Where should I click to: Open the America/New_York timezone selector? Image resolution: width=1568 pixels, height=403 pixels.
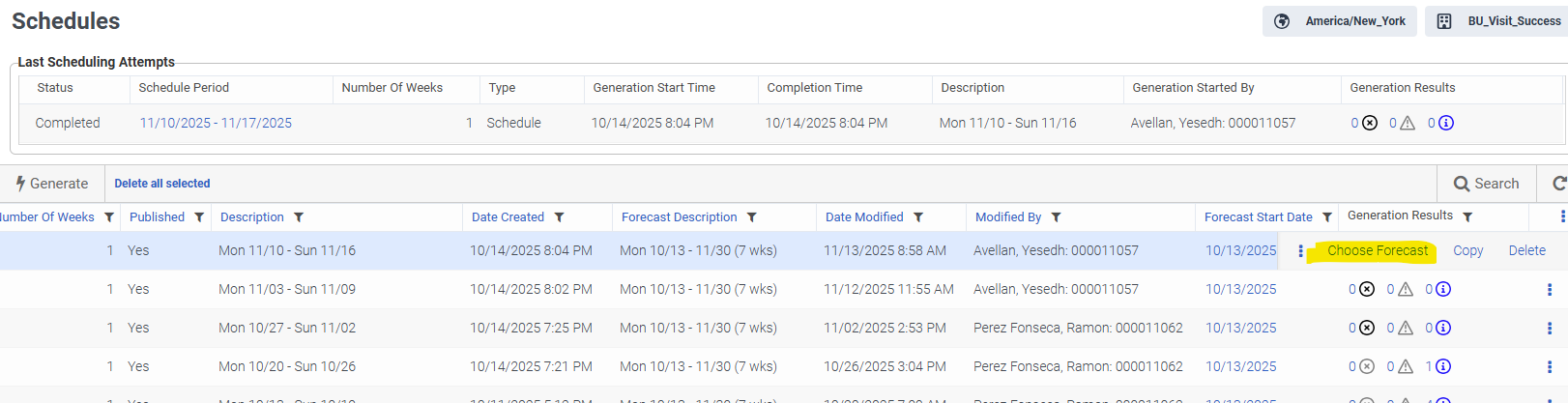[x=1339, y=21]
